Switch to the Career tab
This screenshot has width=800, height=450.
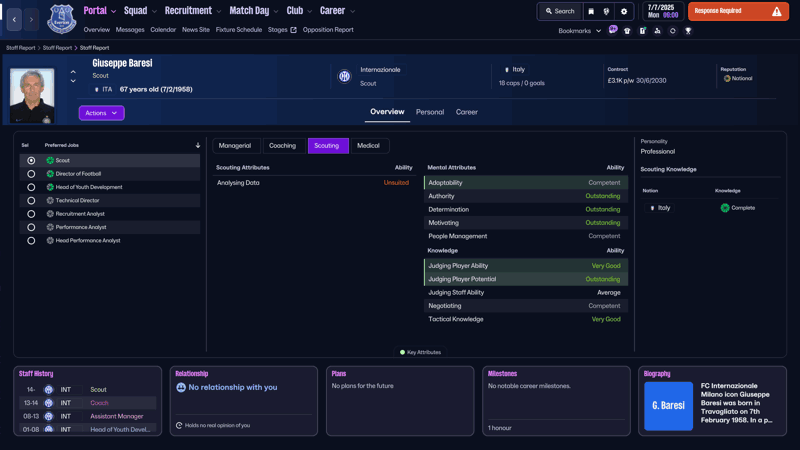[x=466, y=112]
